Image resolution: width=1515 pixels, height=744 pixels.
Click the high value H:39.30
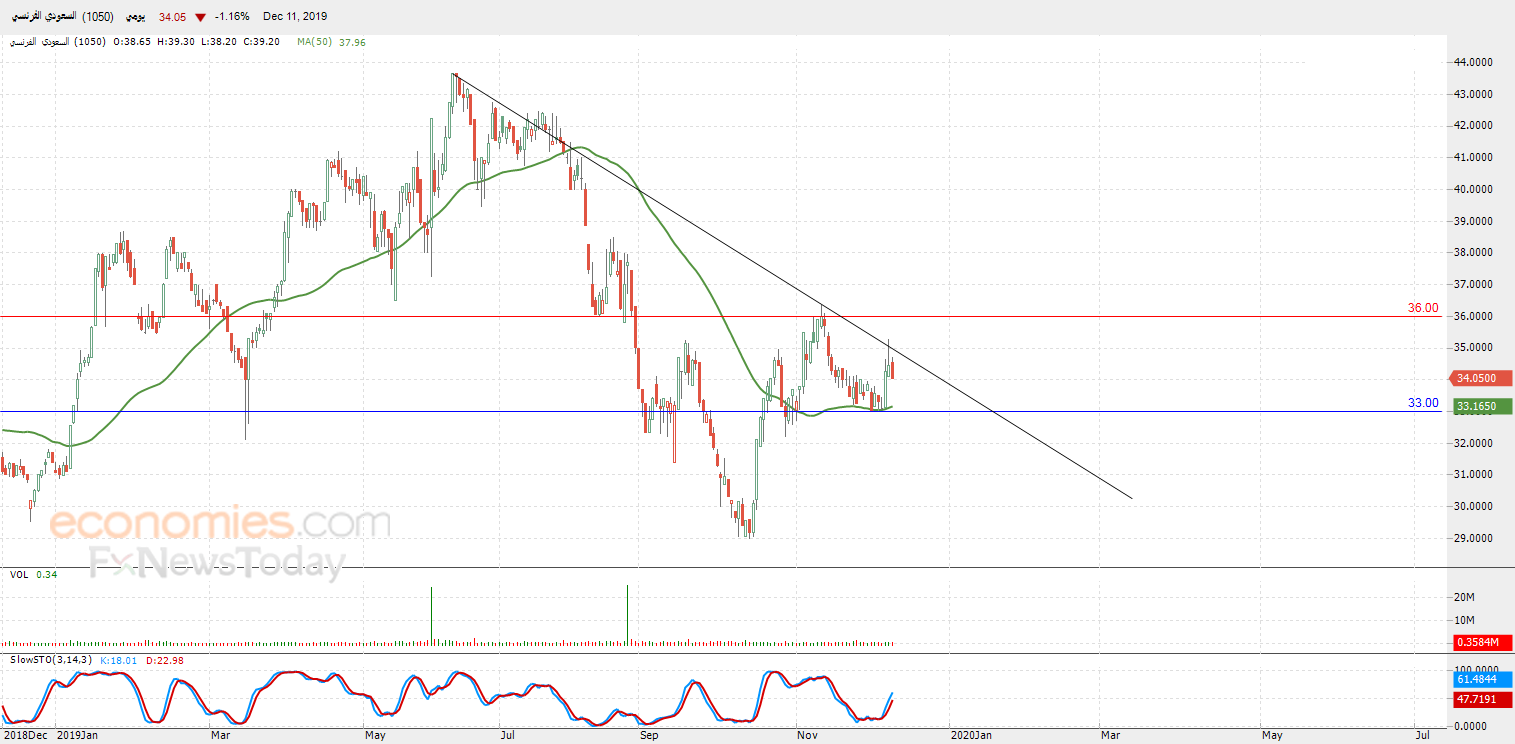coord(175,42)
